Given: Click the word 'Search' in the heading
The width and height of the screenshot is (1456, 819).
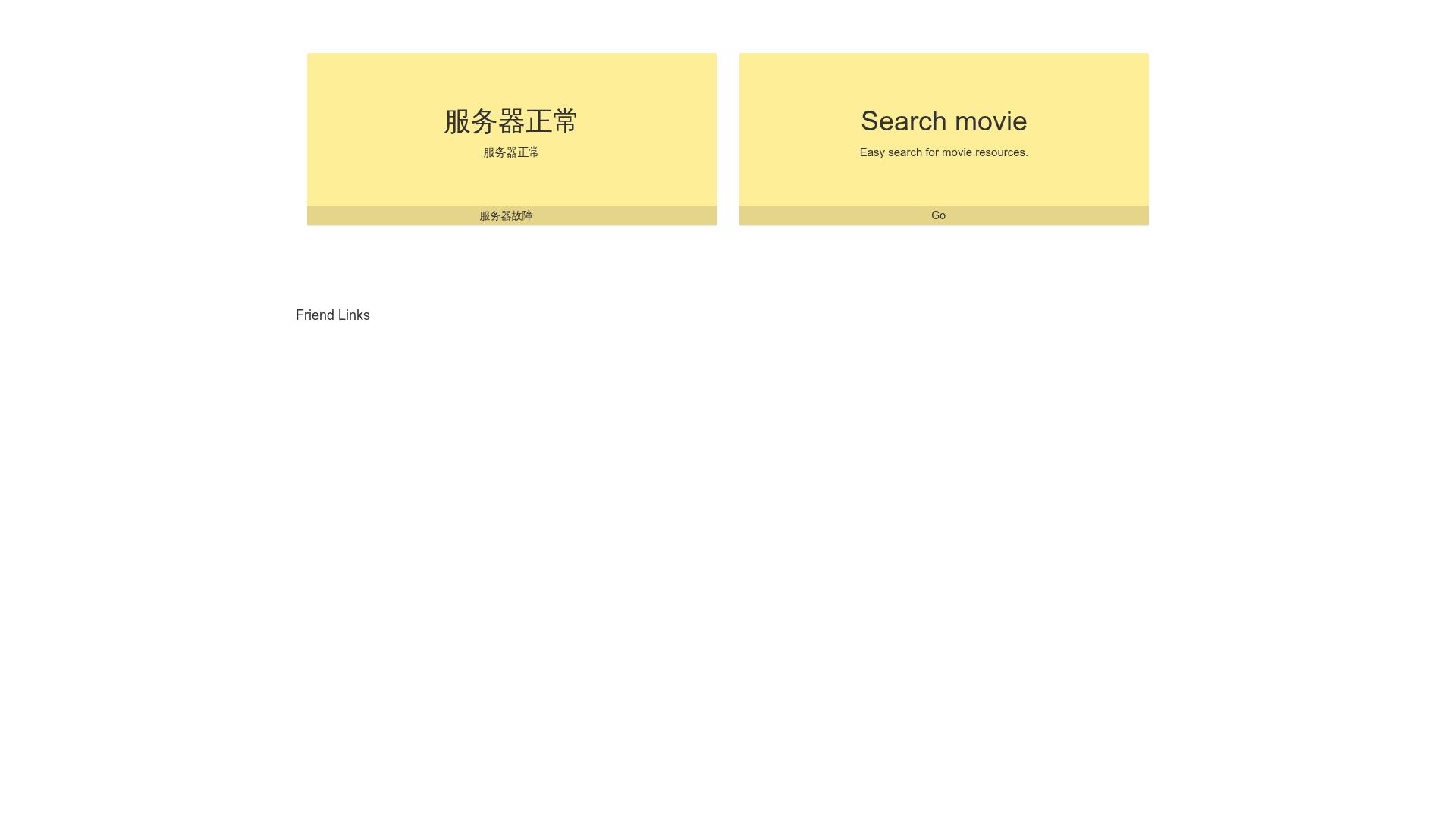Looking at the screenshot, I should [x=903, y=121].
